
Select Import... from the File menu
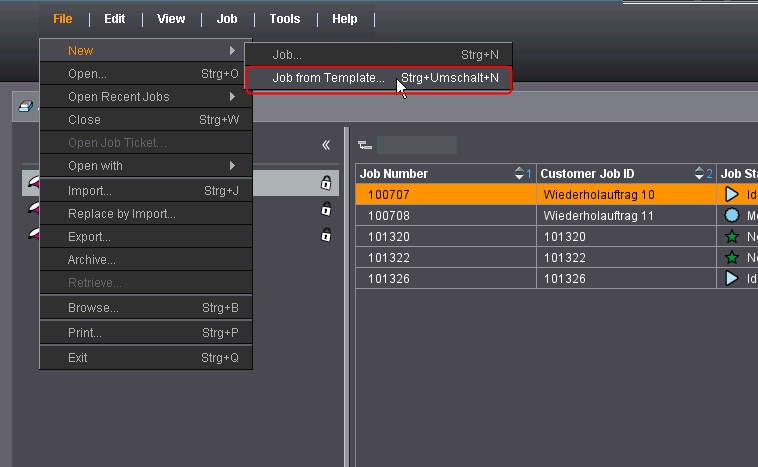[x=90, y=191]
